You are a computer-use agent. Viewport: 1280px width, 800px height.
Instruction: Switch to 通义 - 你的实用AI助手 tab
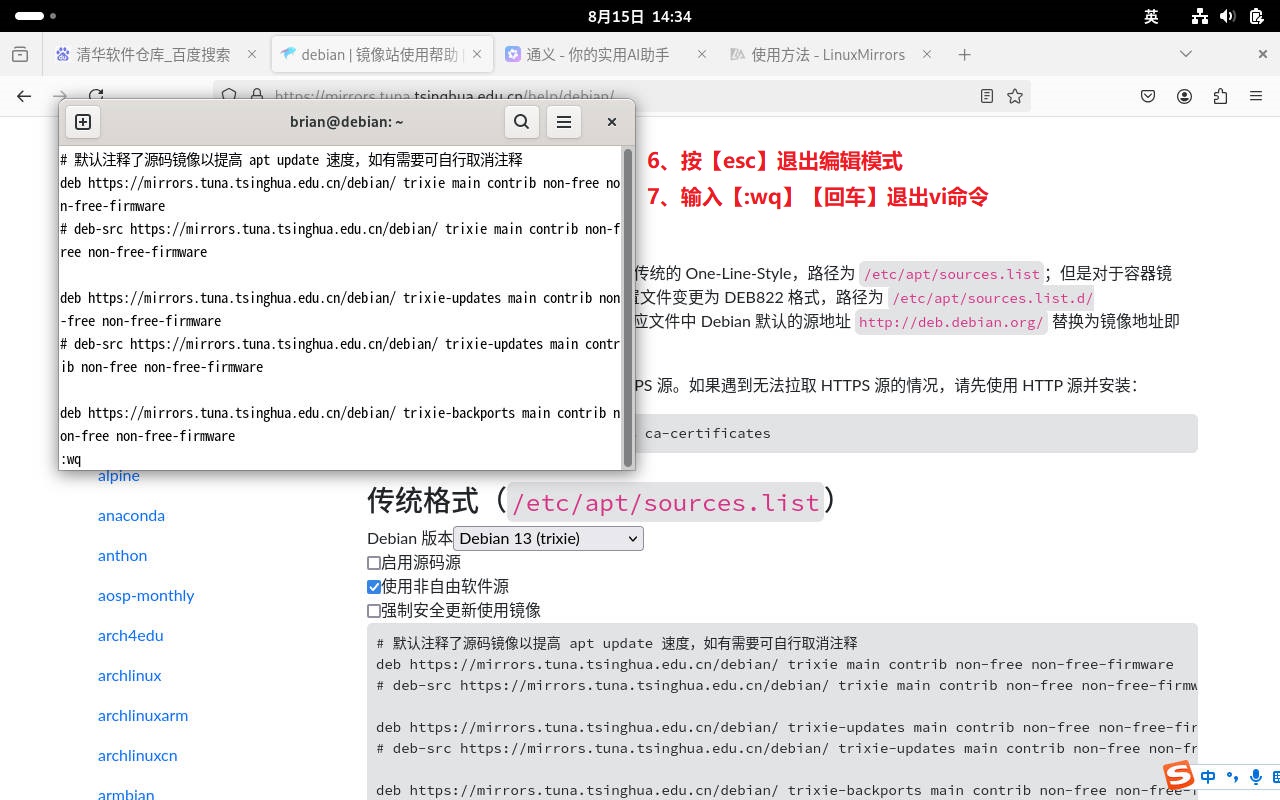coord(607,55)
